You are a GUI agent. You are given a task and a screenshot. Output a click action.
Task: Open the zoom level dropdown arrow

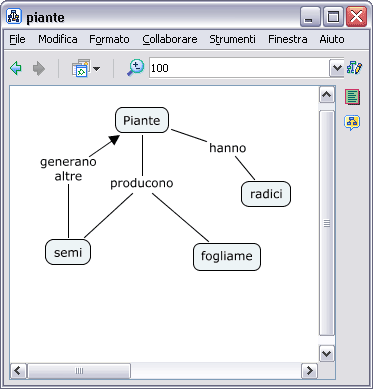[x=337, y=68]
